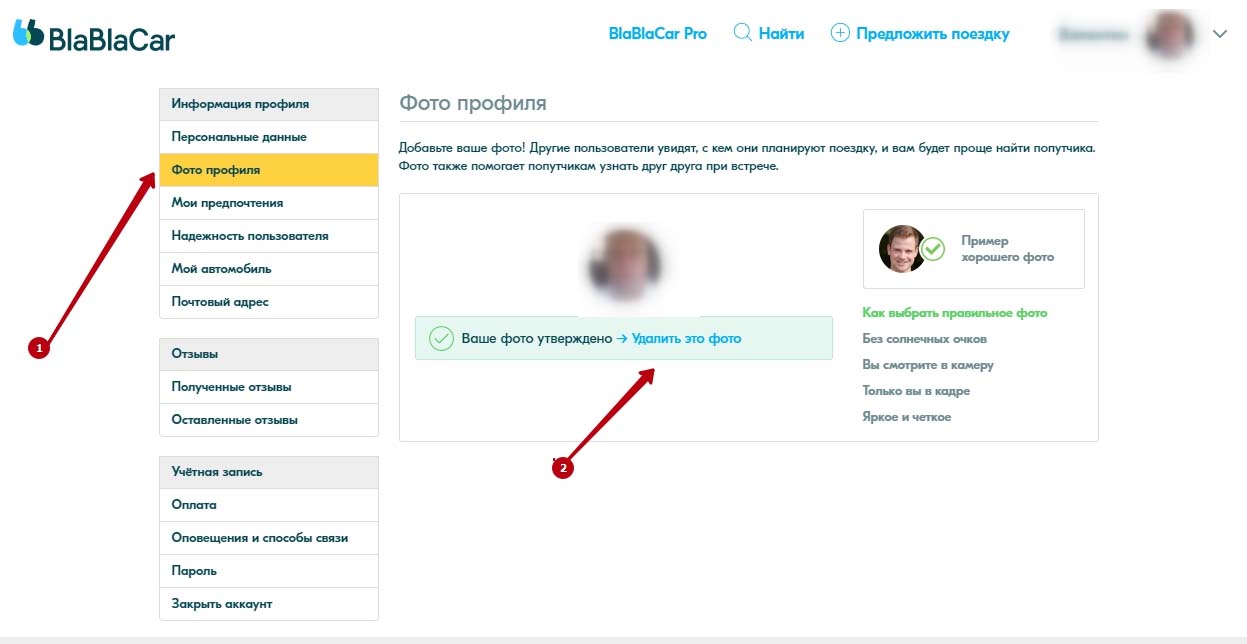Open the account dropdown chevron

(1219, 34)
